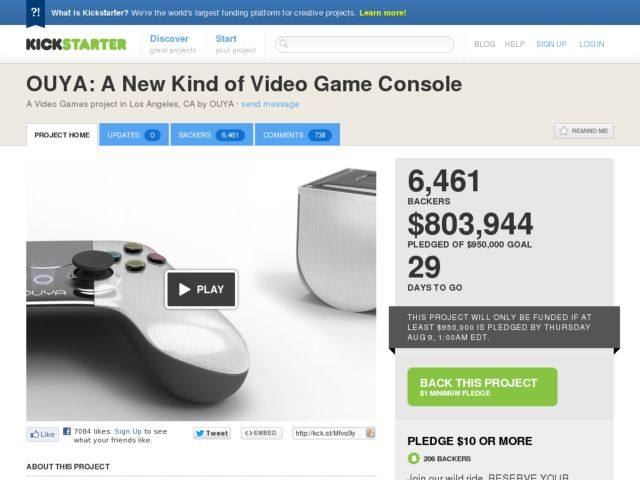Click inside the search input field
The width and height of the screenshot is (640, 480).
coord(364,44)
